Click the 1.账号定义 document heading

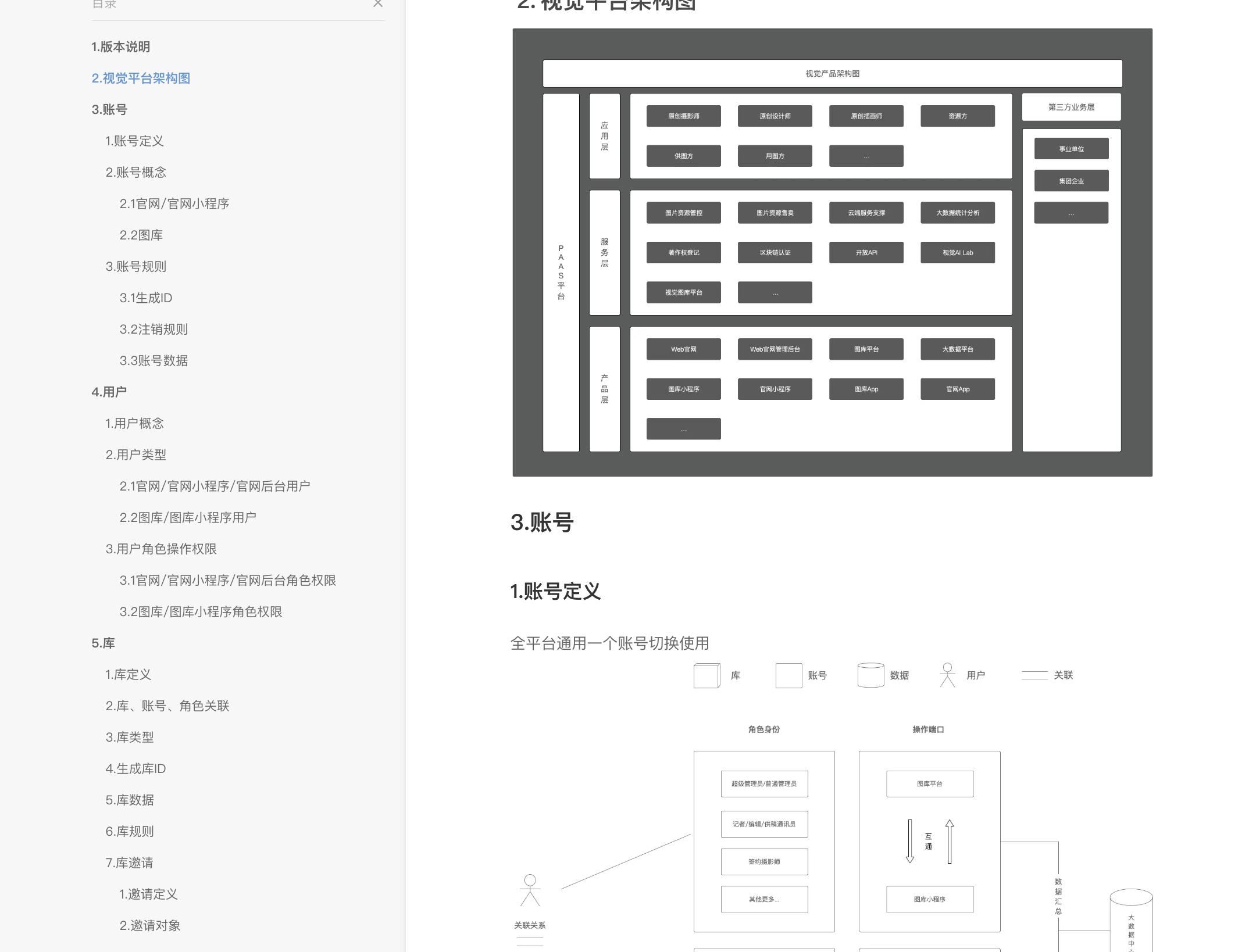click(x=555, y=591)
